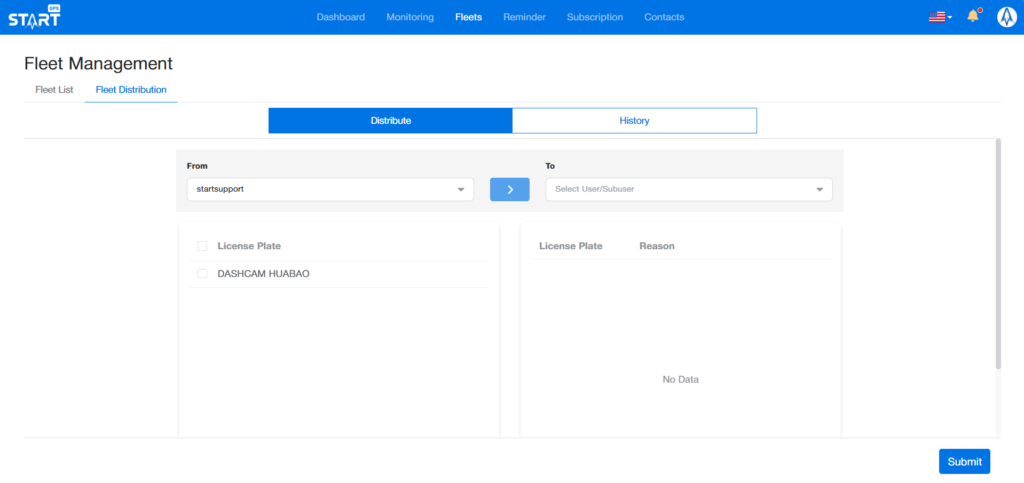
Task: Expand language selector arrow
Action: click(x=950, y=18)
